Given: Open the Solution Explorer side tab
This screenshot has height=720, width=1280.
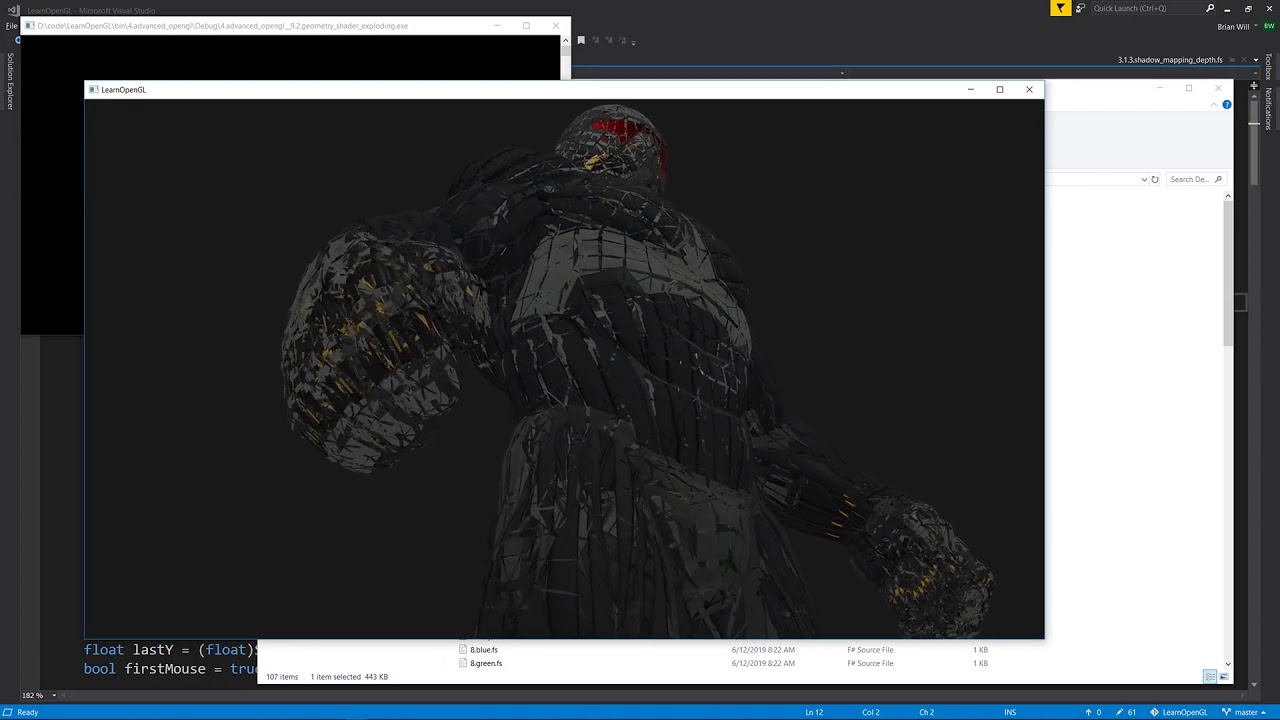Looking at the screenshot, I should [x=10, y=81].
